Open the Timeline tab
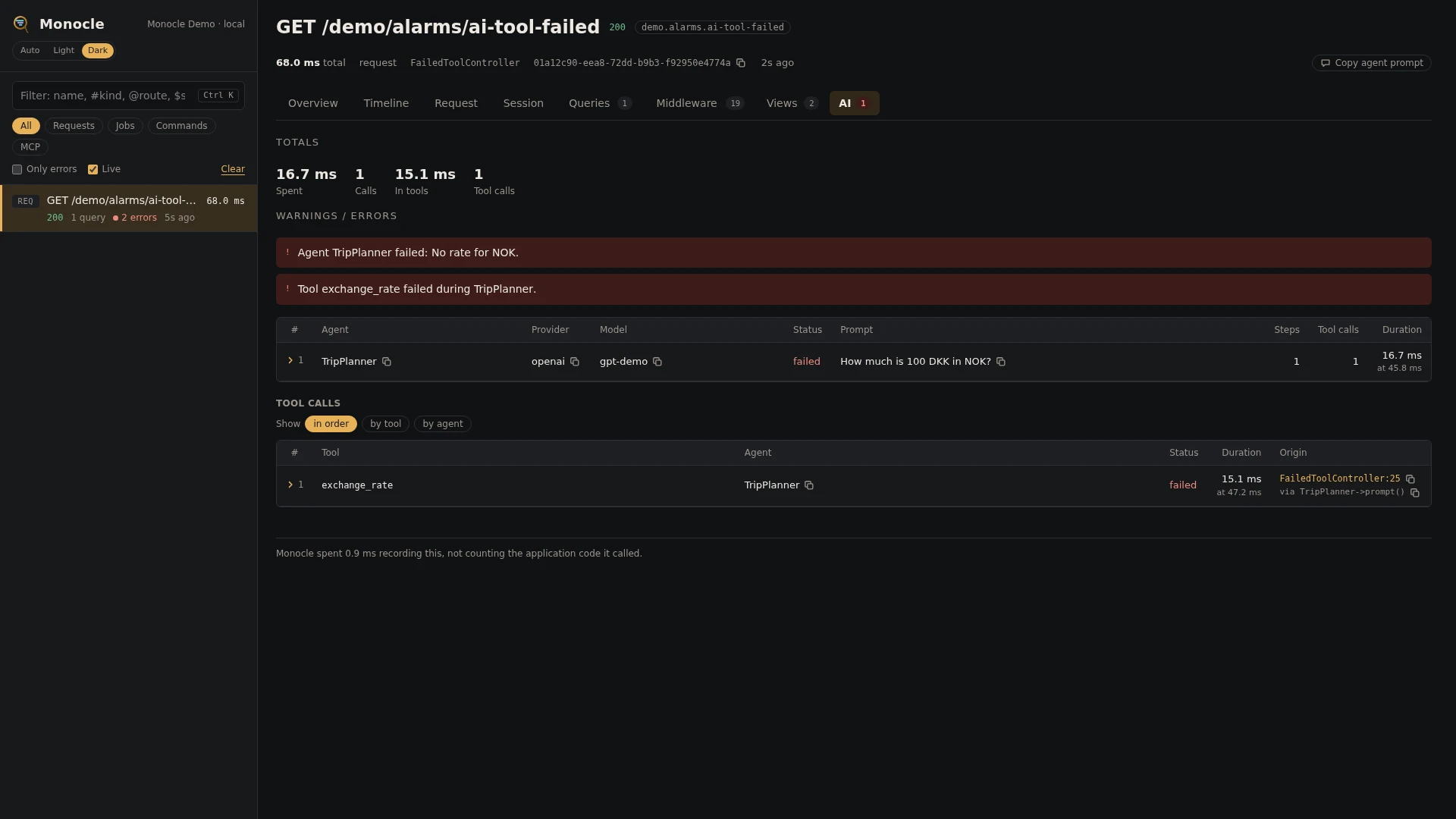Viewport: 1456px width, 819px height. [386, 103]
